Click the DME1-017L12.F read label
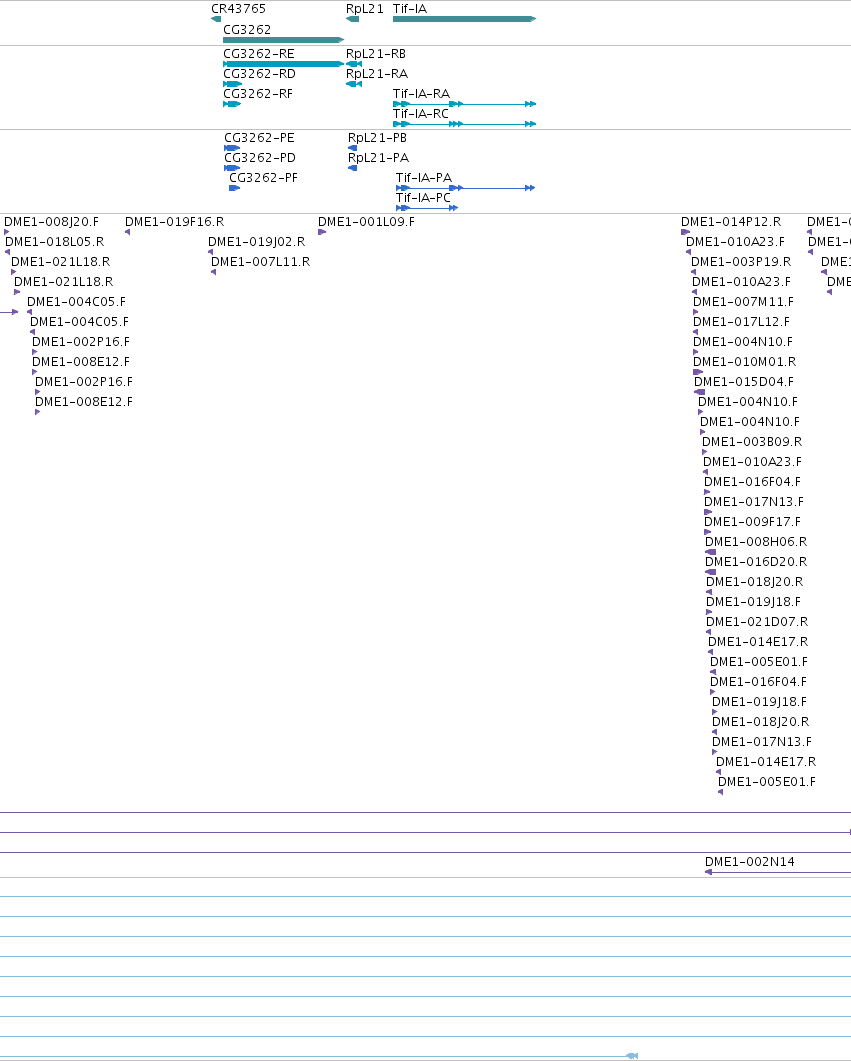851x1061 pixels. (x=741, y=321)
